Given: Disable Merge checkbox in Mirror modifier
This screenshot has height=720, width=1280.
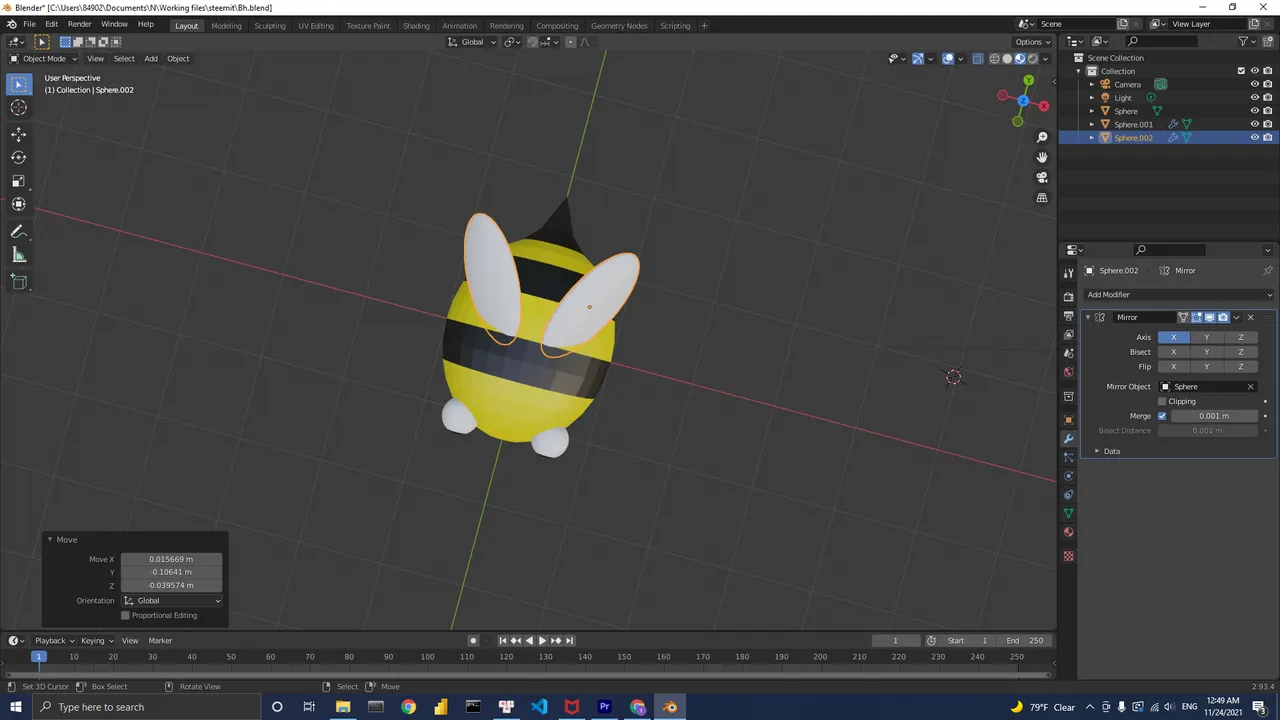Looking at the screenshot, I should 1162,416.
